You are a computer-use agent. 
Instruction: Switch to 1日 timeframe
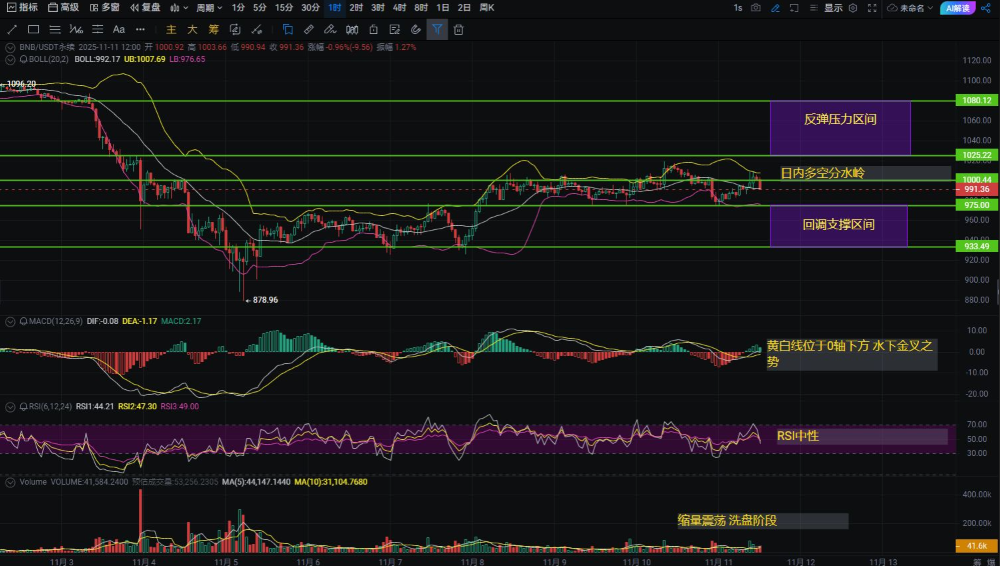point(443,8)
